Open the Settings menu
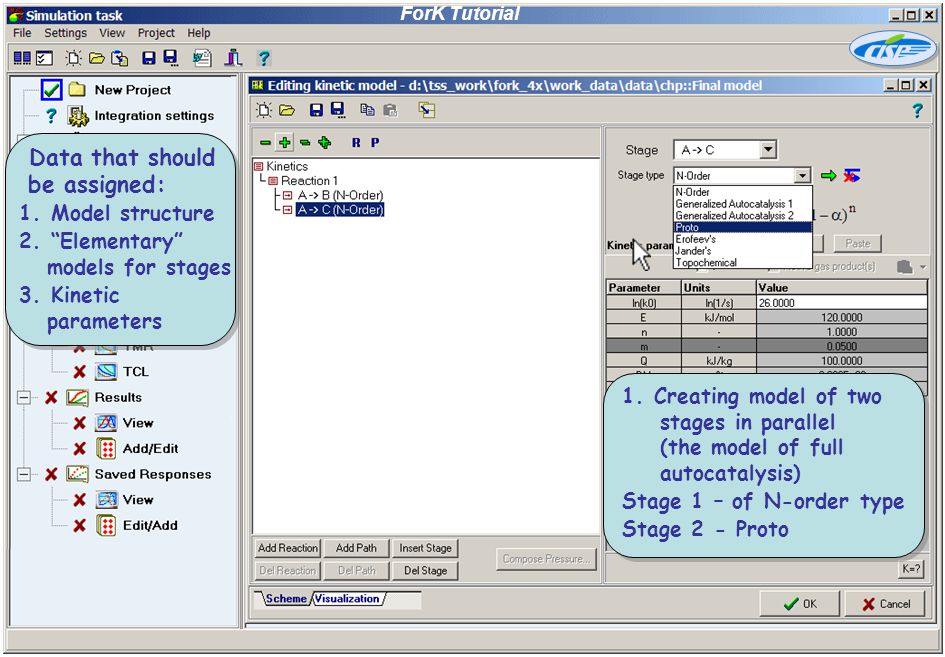This screenshot has height=657, width=945. (x=66, y=33)
